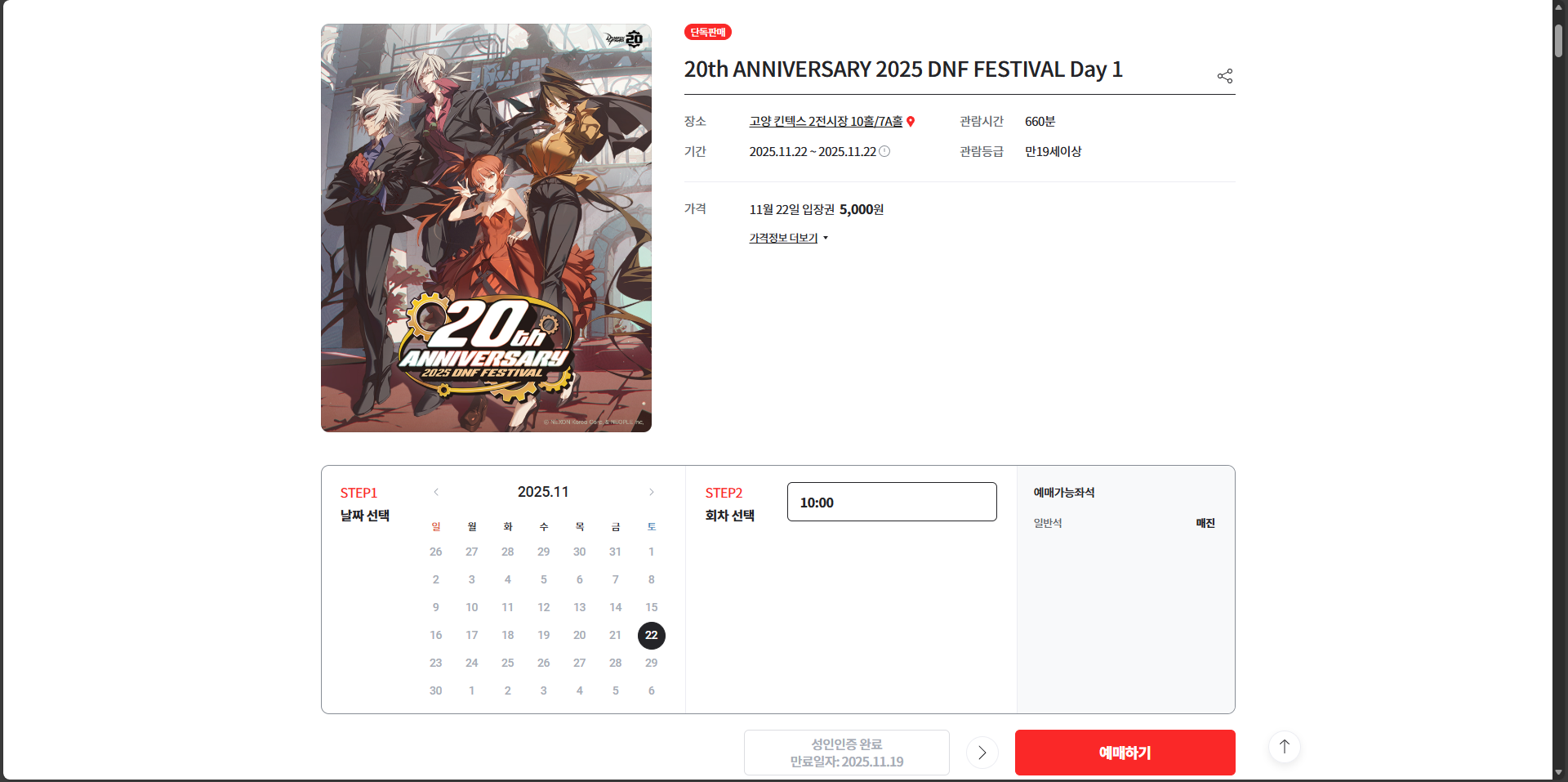The height and width of the screenshot is (782, 1568).
Task: Click the festival poster image
Action: 486,228
